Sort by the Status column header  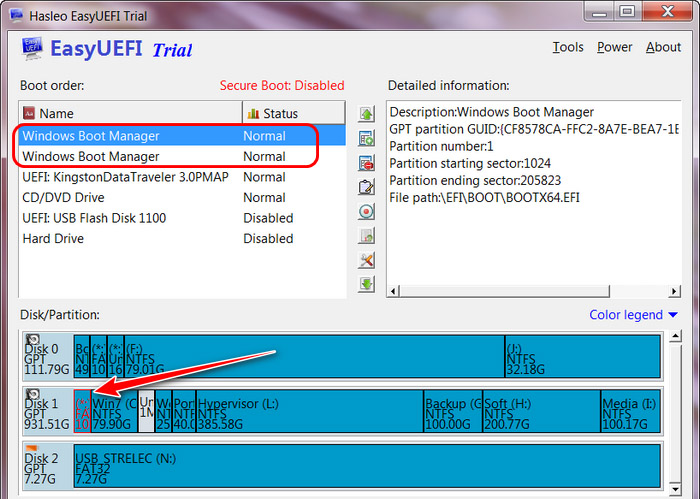pos(294,113)
